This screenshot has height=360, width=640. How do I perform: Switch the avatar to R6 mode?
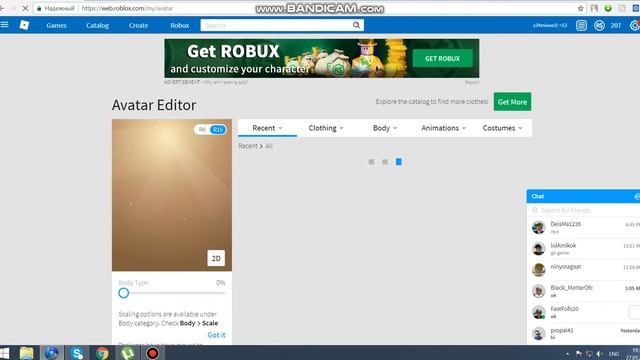click(202, 129)
